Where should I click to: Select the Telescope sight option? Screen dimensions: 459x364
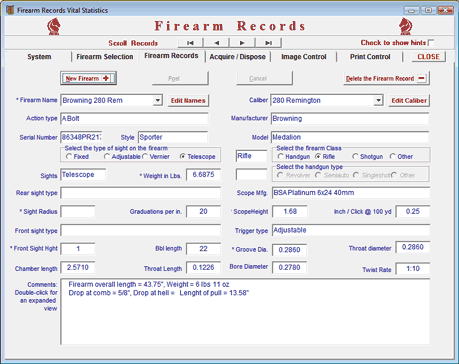(x=183, y=156)
